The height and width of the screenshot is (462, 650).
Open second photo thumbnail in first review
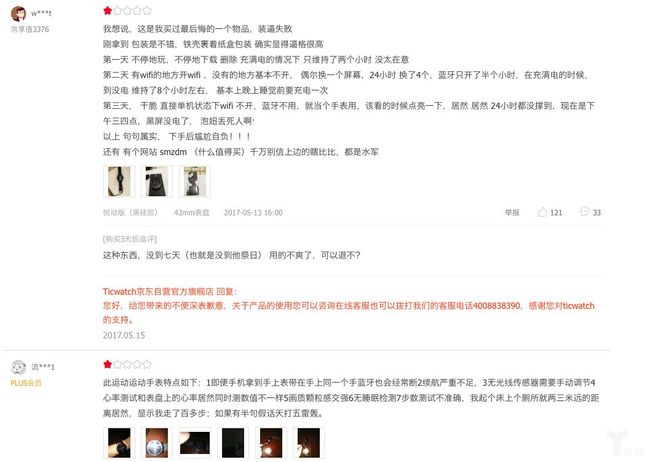click(157, 182)
